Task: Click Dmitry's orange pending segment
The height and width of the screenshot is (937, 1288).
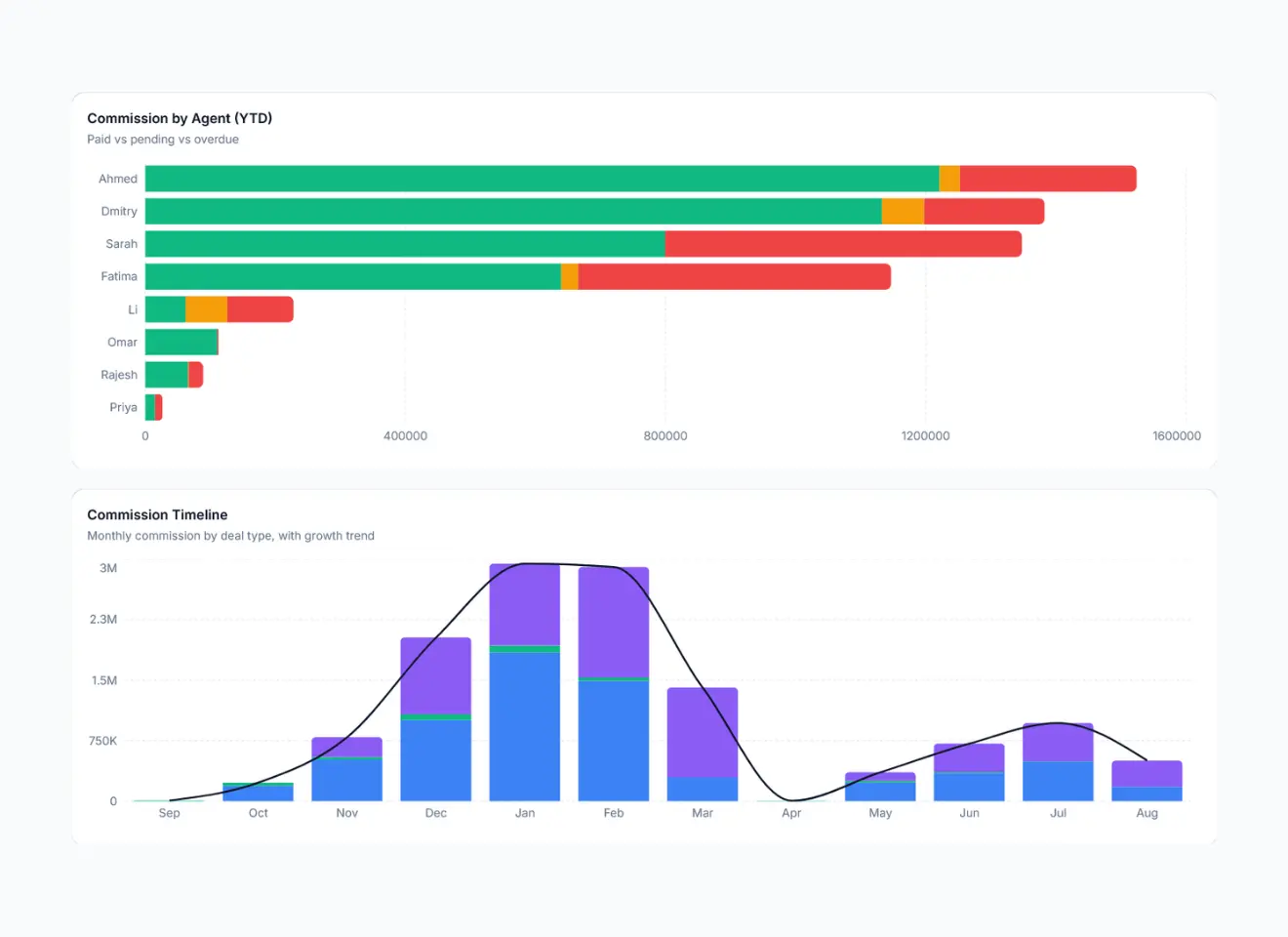Action: pos(903,211)
